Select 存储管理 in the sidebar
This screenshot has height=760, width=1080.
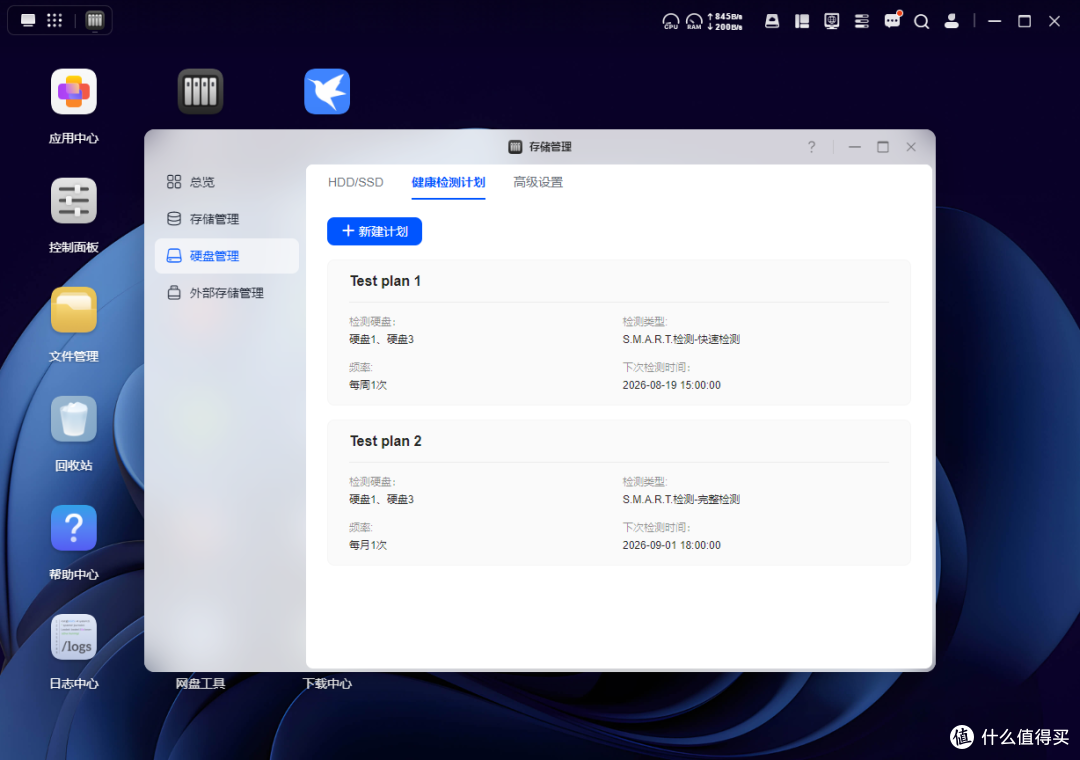(227, 219)
